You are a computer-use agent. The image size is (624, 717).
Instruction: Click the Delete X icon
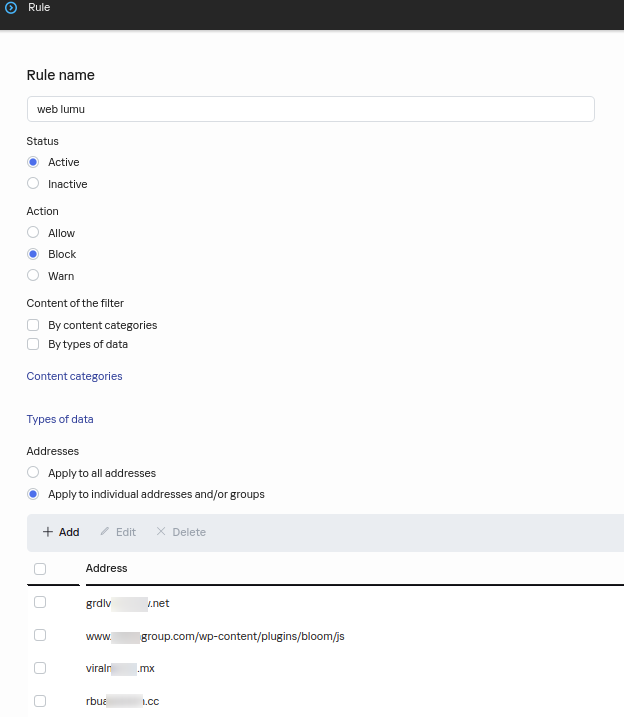(161, 532)
